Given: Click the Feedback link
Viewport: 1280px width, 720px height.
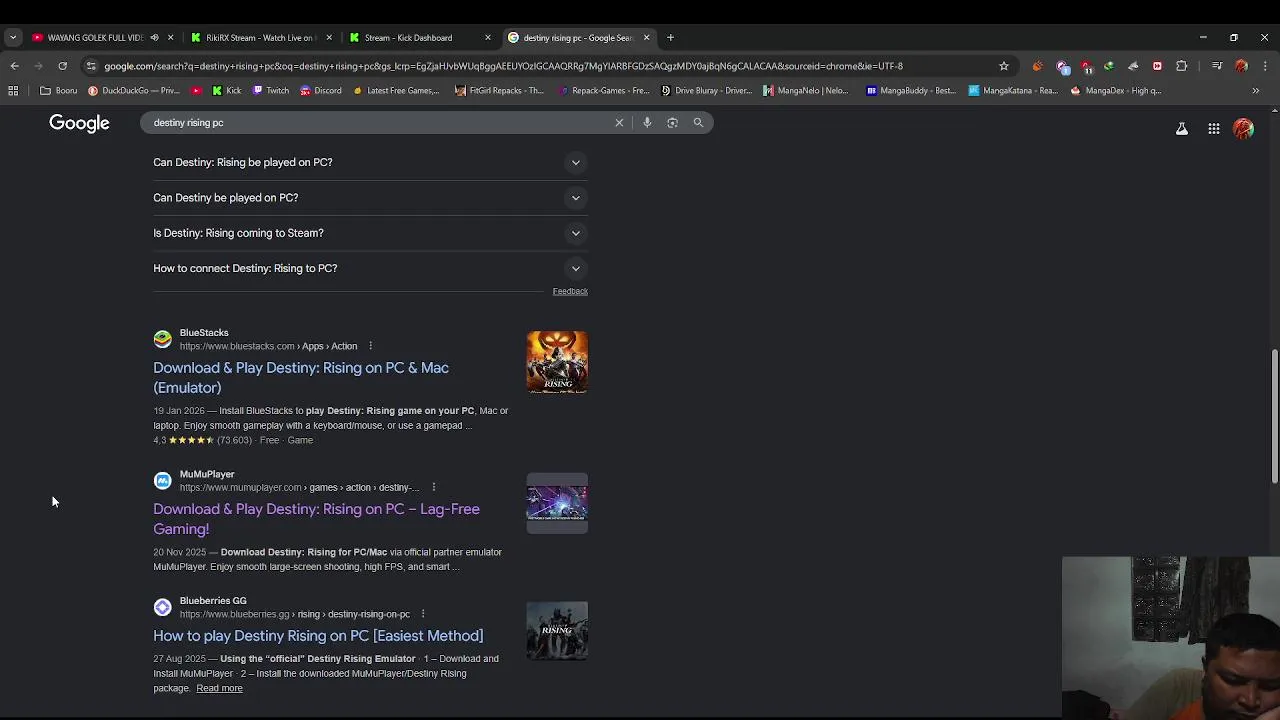Looking at the screenshot, I should pyautogui.click(x=570, y=291).
